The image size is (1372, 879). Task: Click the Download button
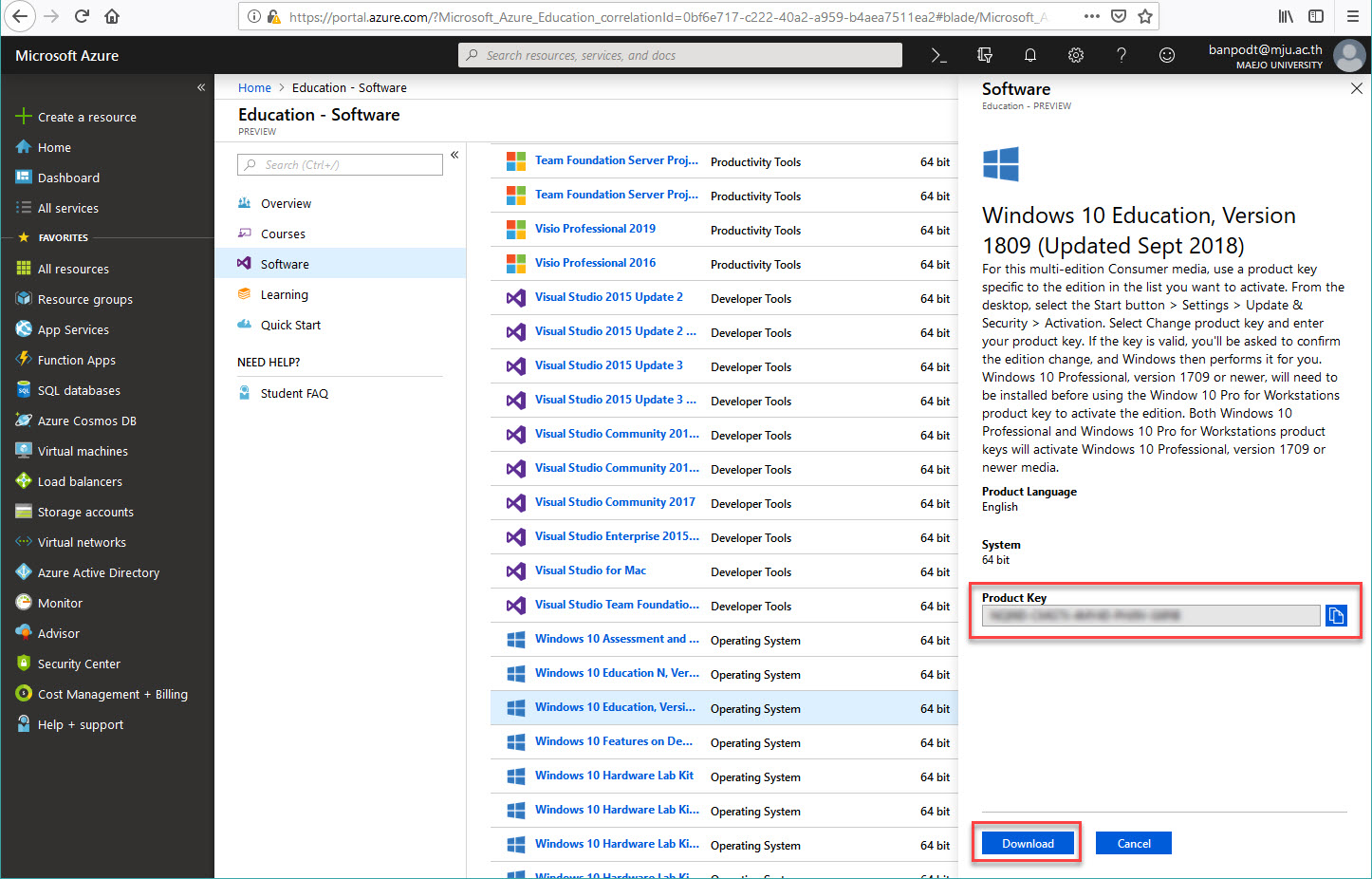(1028, 843)
